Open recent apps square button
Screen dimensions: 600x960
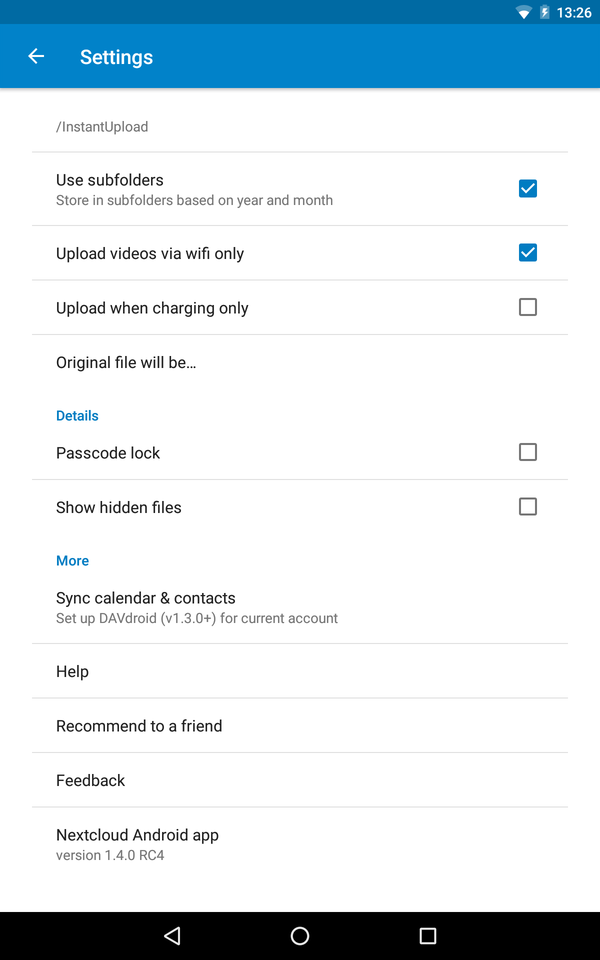428,936
